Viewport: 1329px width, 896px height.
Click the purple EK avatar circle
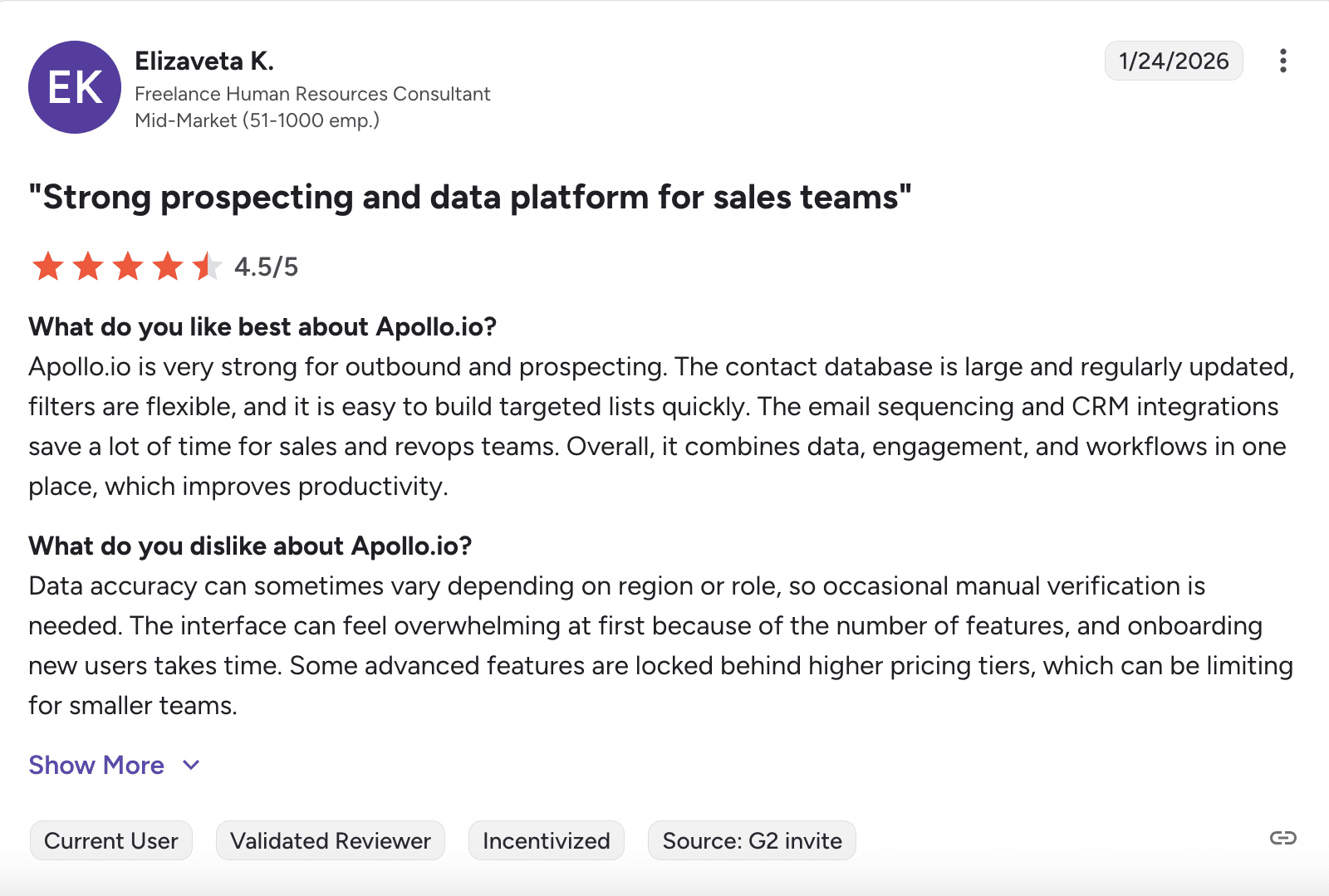[x=75, y=87]
